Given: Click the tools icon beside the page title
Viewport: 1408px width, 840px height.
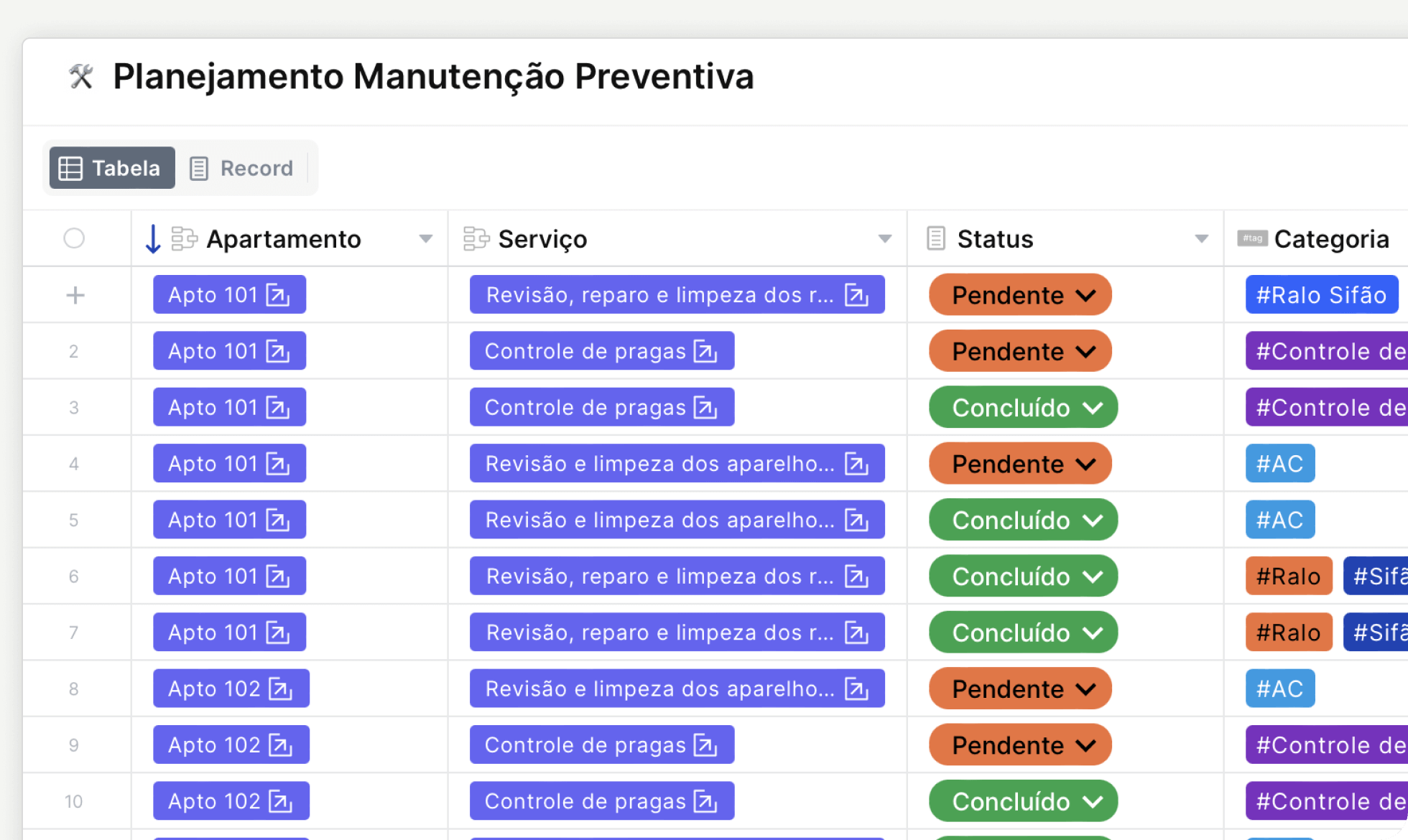Looking at the screenshot, I should pos(81,77).
